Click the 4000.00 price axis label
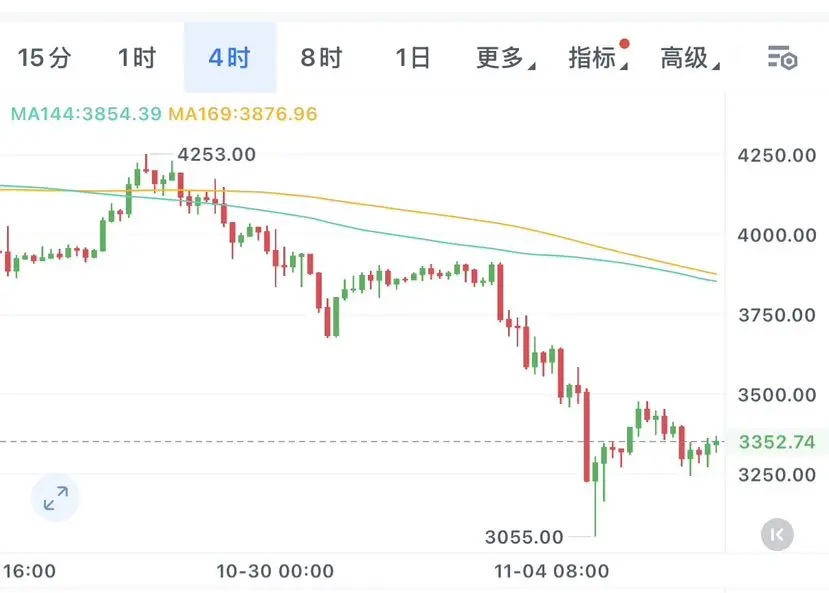Viewport: 829px width, 593px height. click(777, 235)
